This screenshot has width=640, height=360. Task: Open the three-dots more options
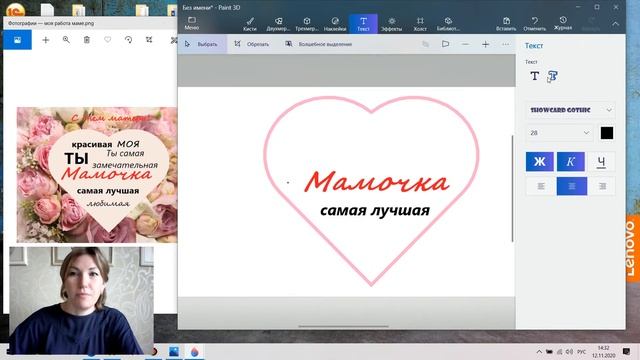point(506,44)
